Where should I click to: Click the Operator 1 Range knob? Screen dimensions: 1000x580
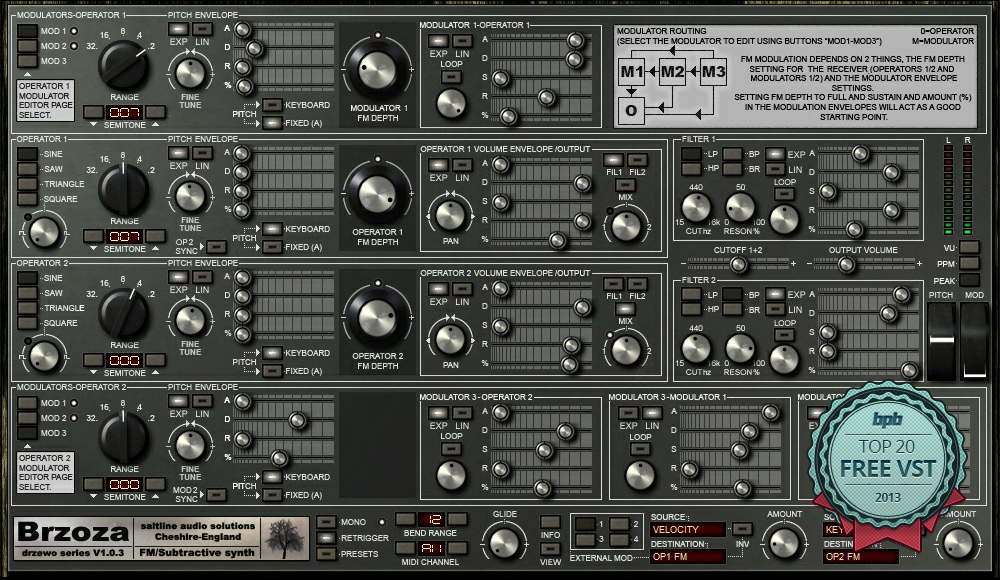124,183
